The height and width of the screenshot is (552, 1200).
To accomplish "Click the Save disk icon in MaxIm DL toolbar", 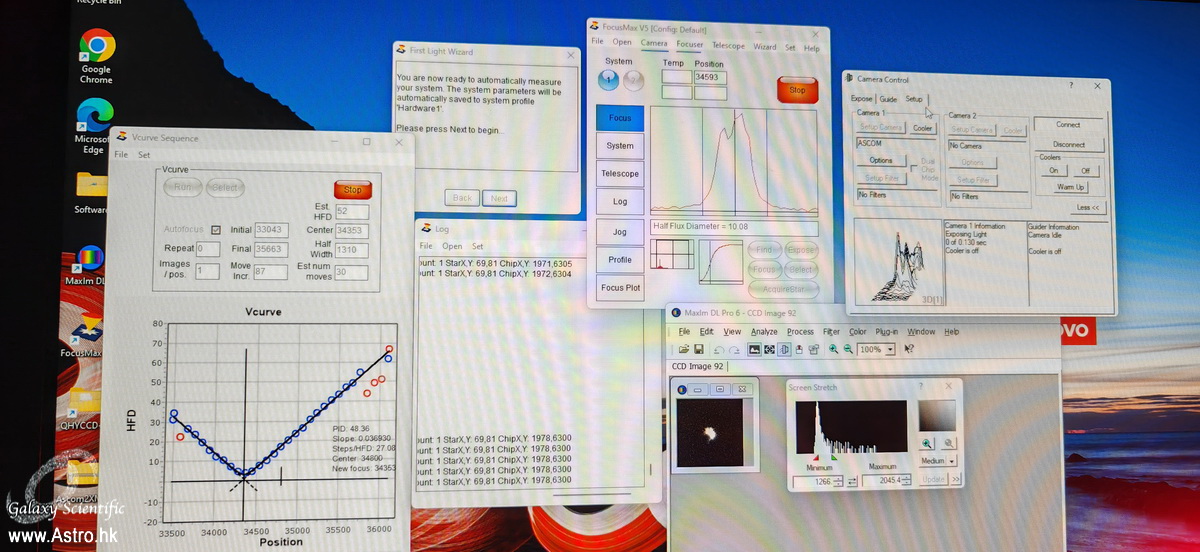I will tap(698, 349).
